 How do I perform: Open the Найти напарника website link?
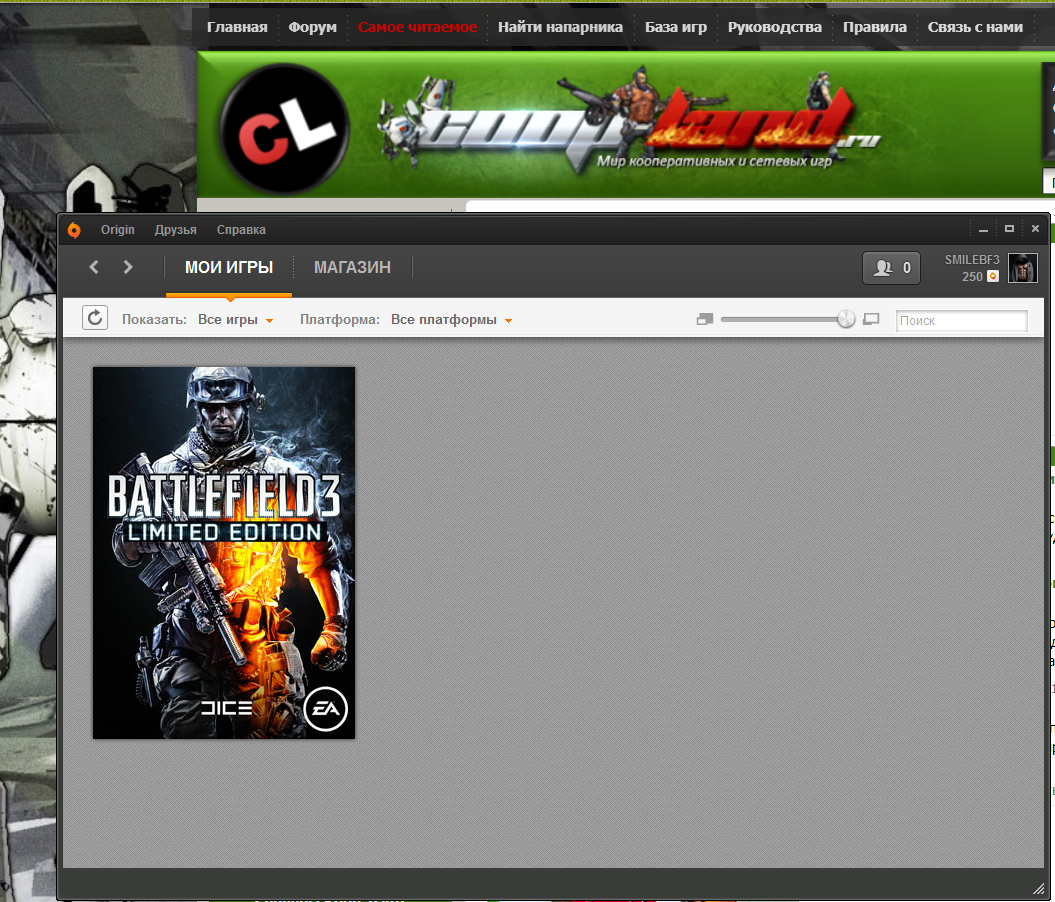point(560,28)
